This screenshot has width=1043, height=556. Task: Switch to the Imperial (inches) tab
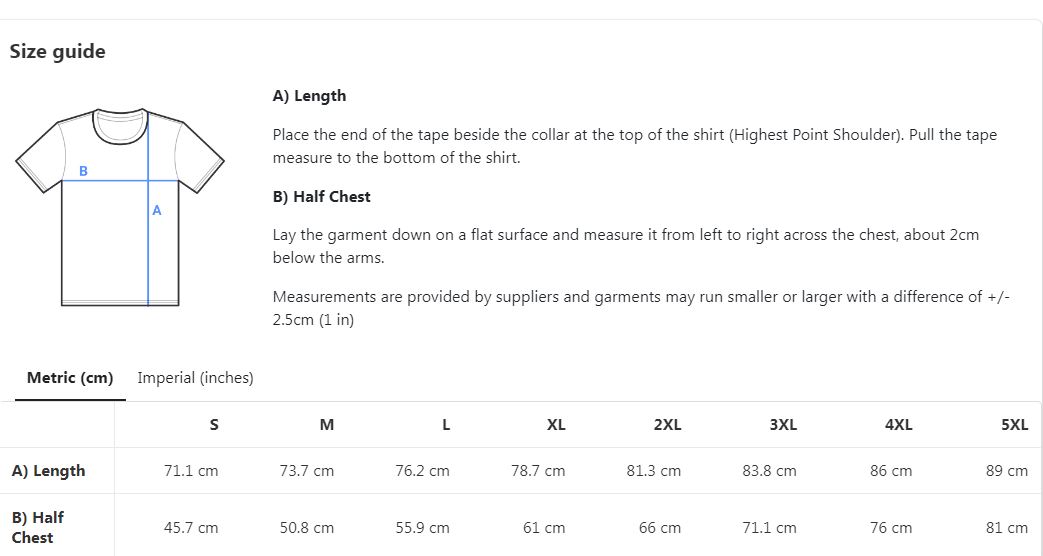195,378
